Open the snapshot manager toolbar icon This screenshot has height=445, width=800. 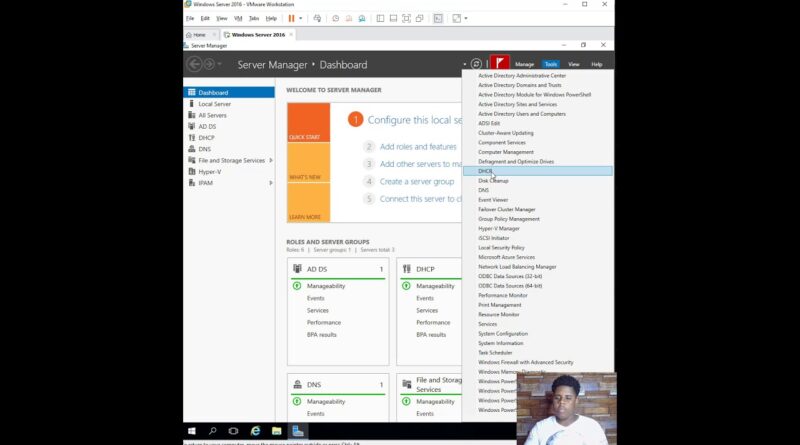[362, 18]
